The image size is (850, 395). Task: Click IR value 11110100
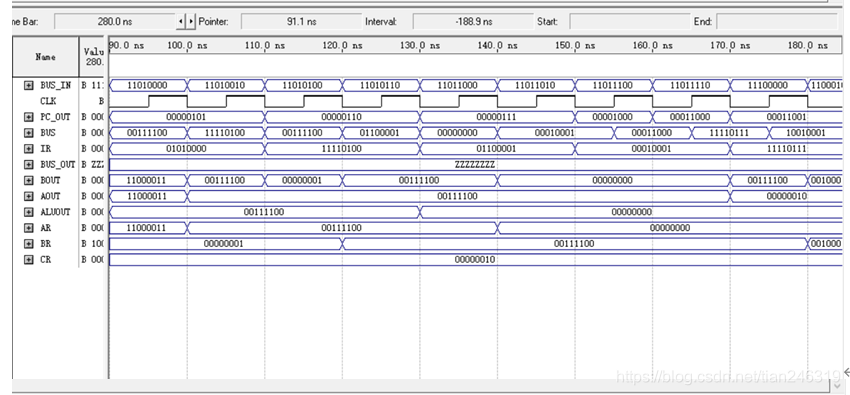pyautogui.click(x=342, y=148)
